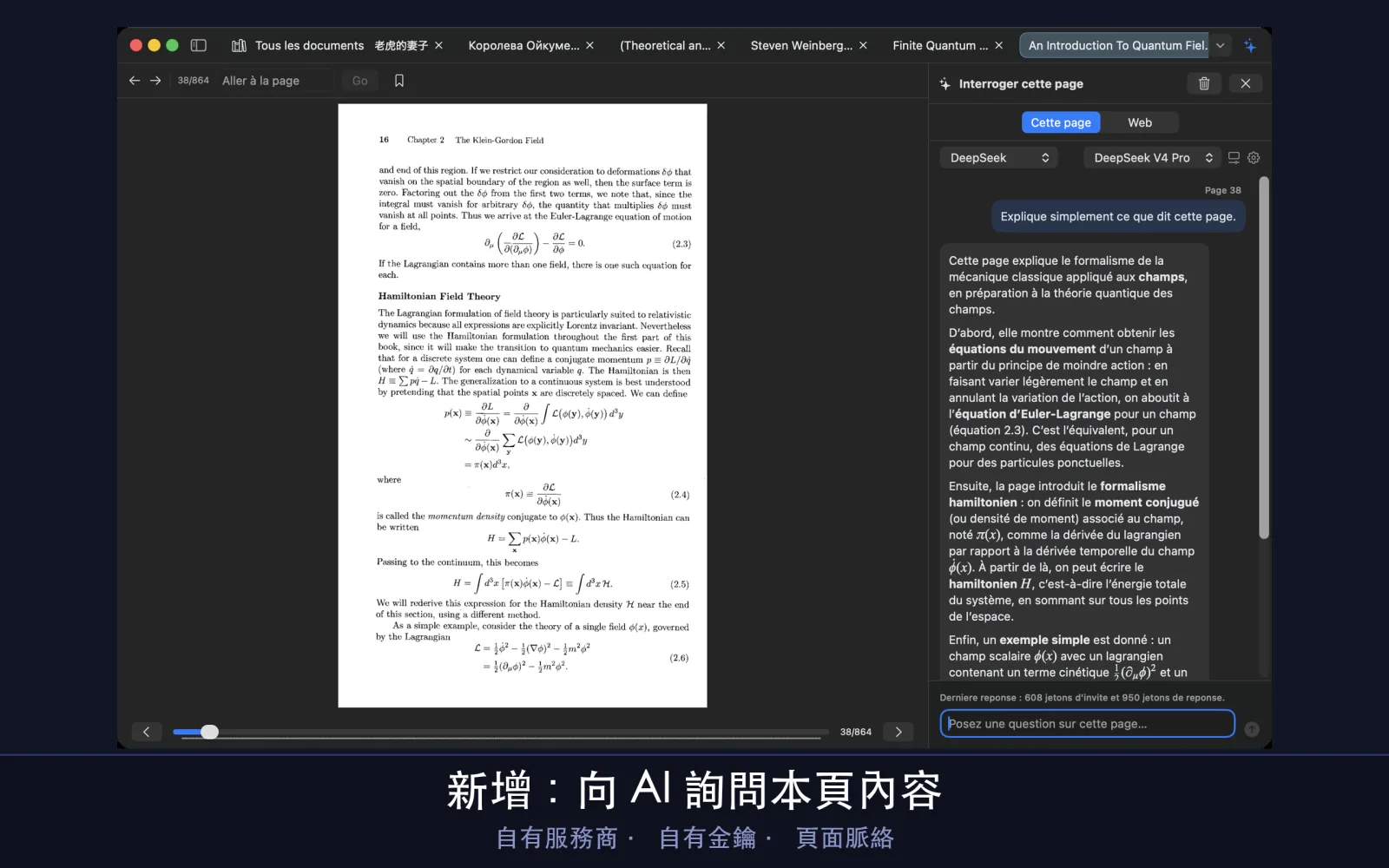Click the Page 38 label in the chat
Image resolution: width=1389 pixels, height=868 pixels.
1222,190
